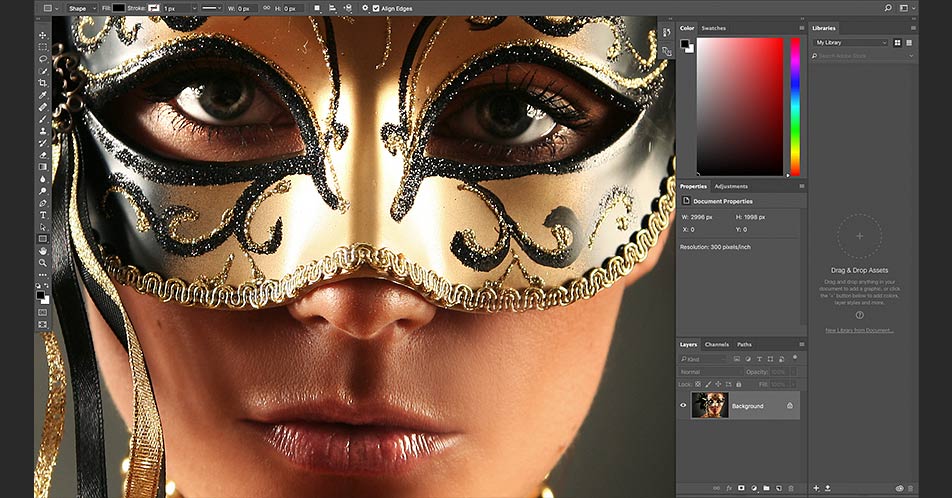Select the Crop tool
Image resolution: width=952 pixels, height=498 pixels.
[x=42, y=83]
